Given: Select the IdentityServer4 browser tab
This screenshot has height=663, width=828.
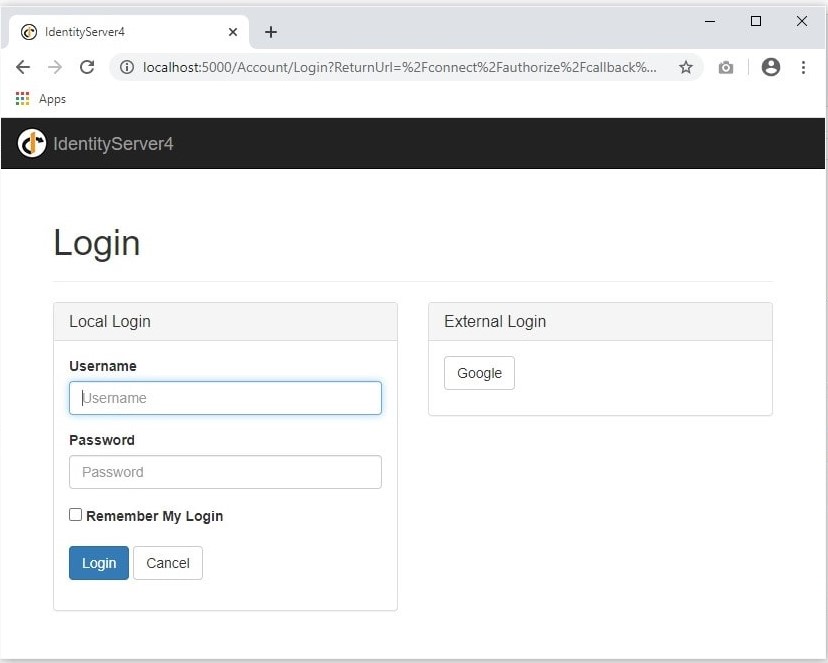Looking at the screenshot, I should click(110, 31).
